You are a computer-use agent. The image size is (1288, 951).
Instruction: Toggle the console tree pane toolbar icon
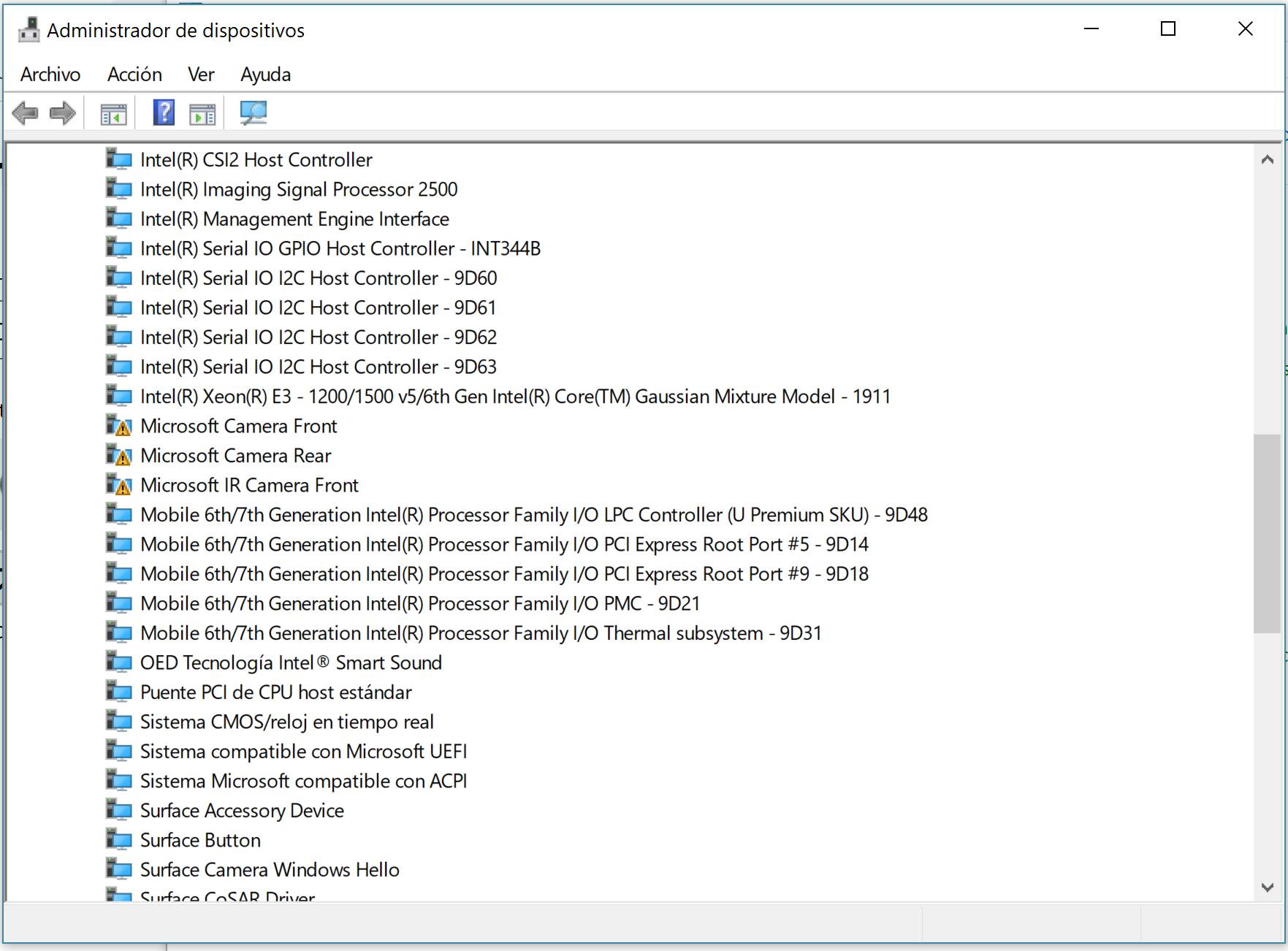point(113,114)
